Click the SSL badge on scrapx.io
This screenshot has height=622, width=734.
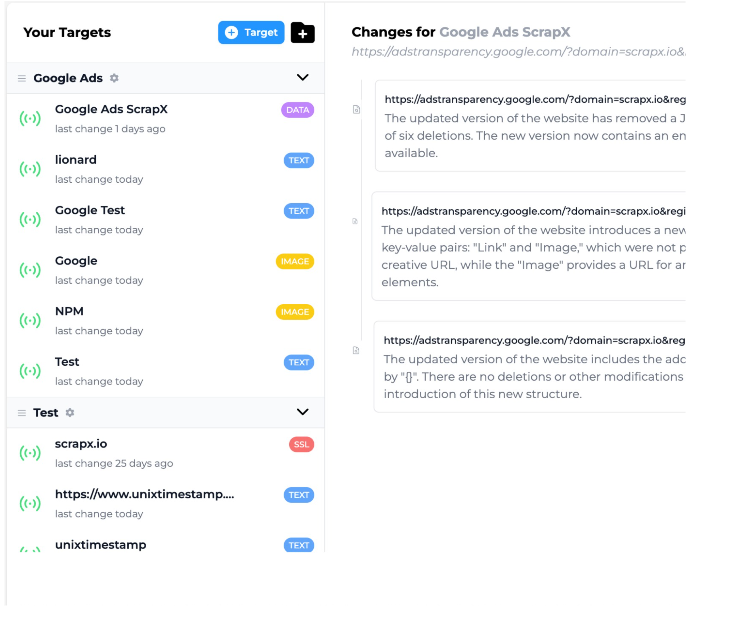[300, 444]
